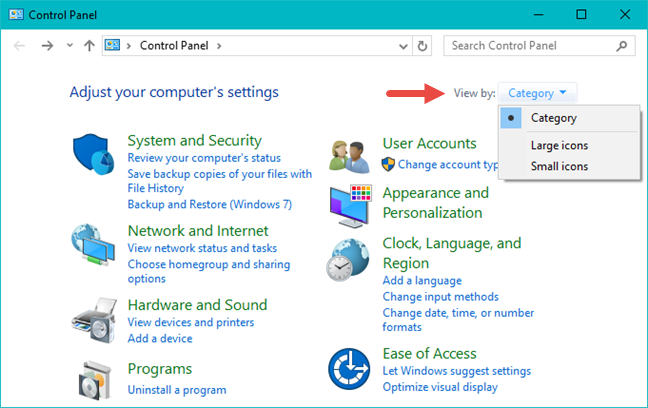Click the System and Security shield icon
The width and height of the screenshot is (648, 408).
(95, 153)
